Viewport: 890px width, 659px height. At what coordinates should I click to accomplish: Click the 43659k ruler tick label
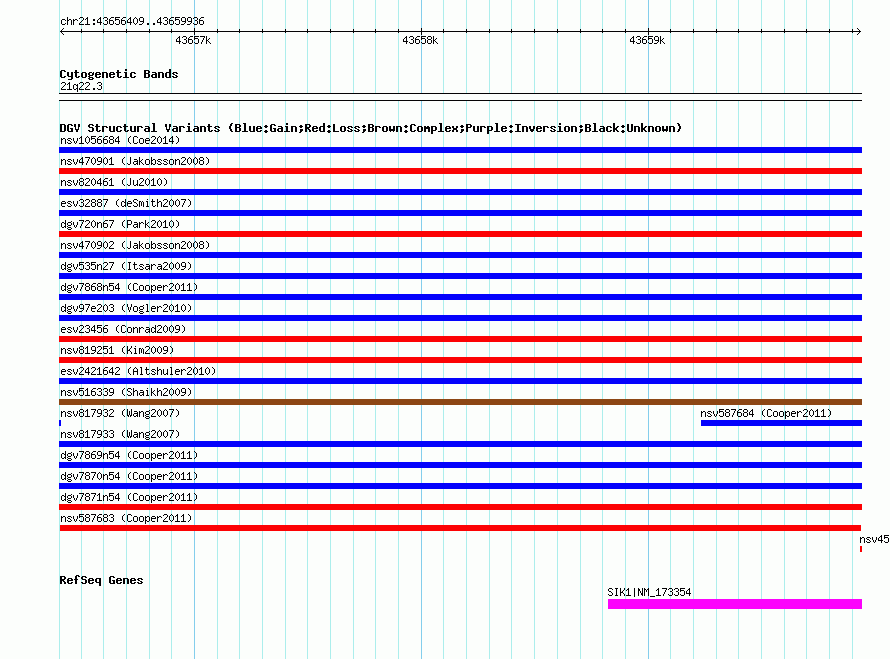coord(647,40)
